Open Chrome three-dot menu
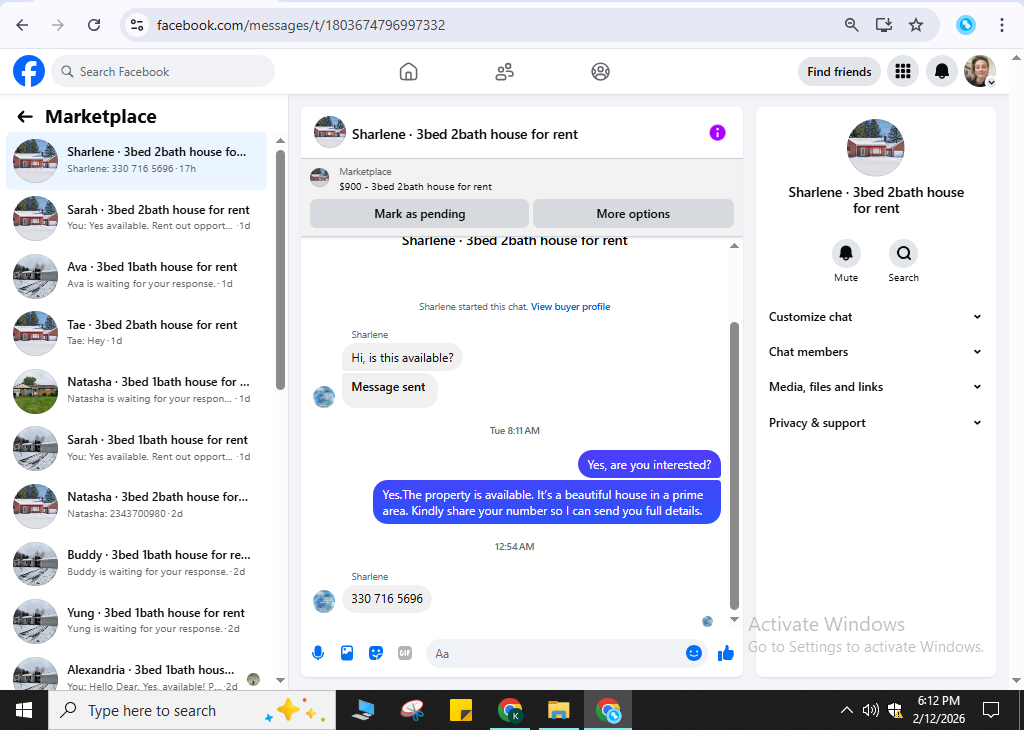This screenshot has height=730, width=1024. click(1001, 25)
